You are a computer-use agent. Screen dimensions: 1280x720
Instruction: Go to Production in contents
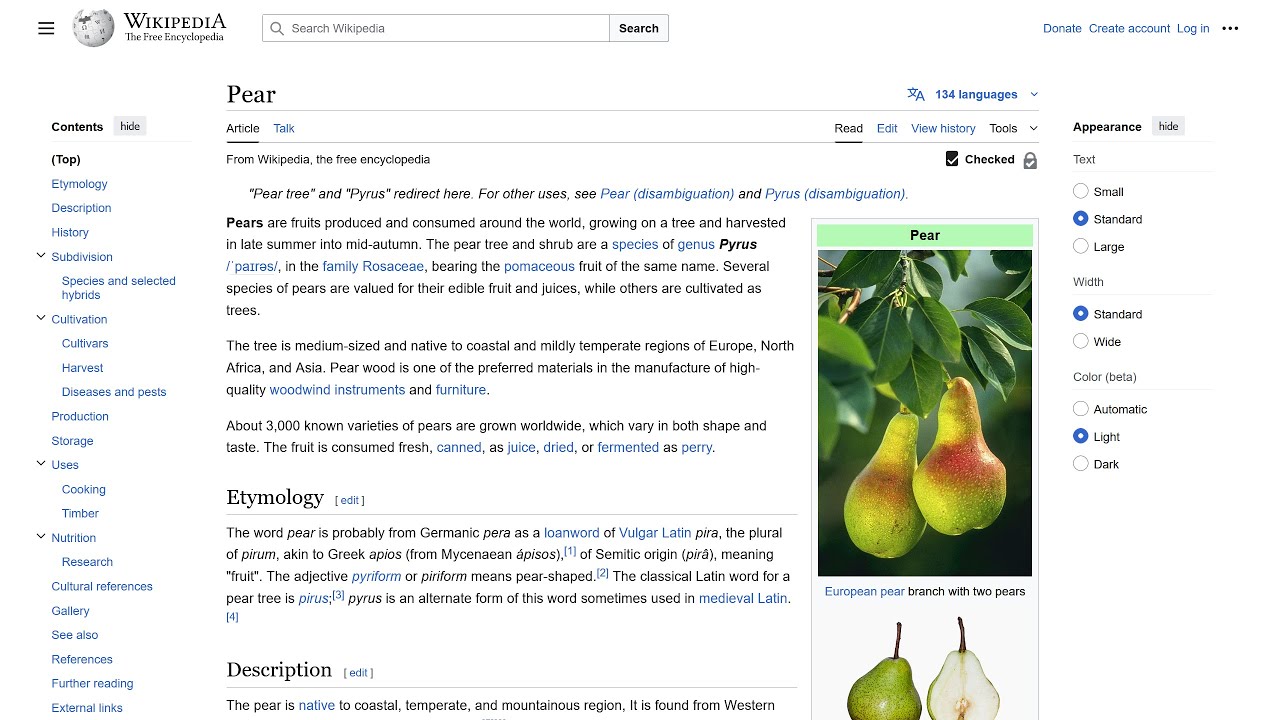click(x=80, y=416)
